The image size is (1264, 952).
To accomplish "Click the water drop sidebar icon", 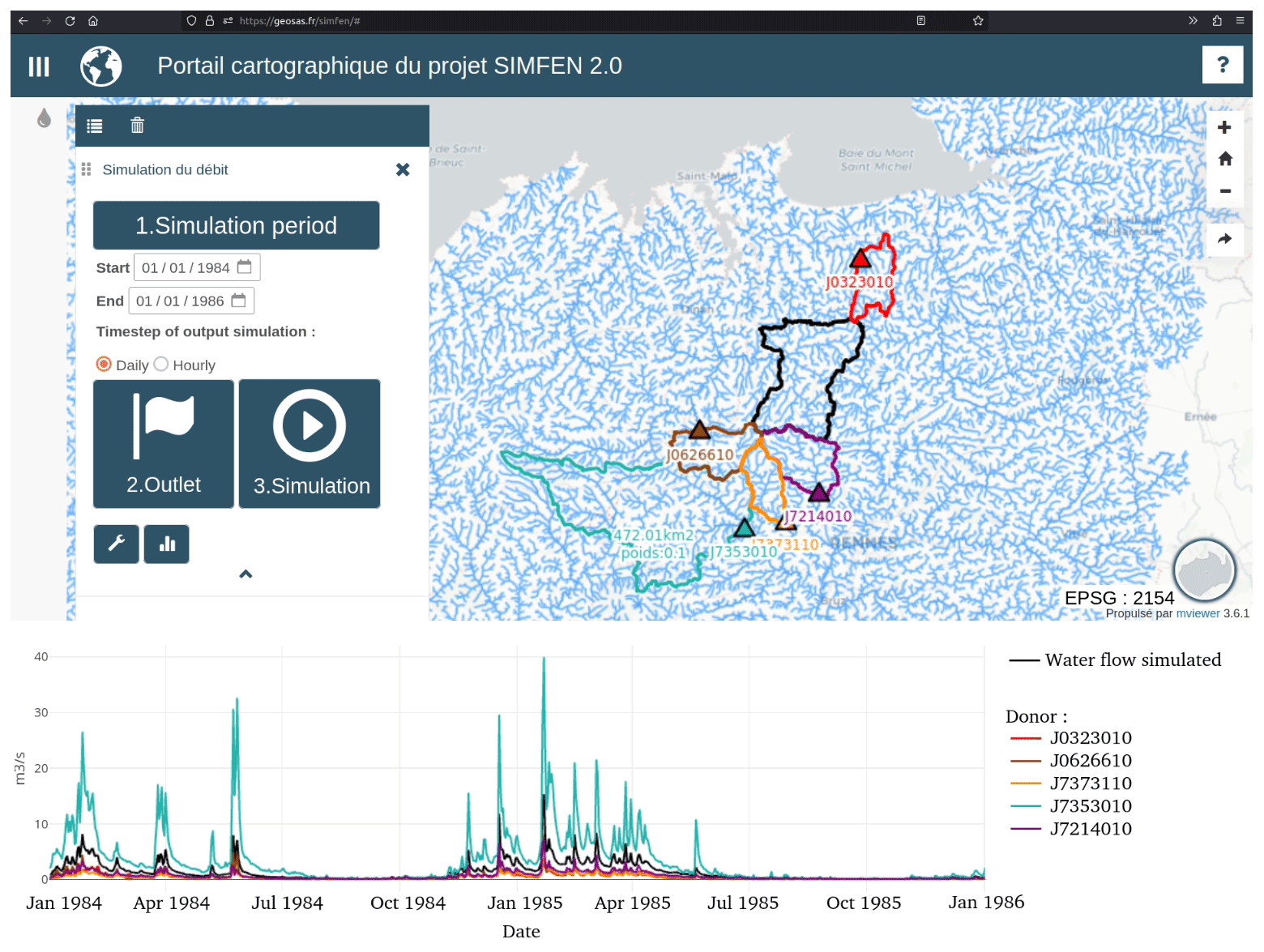I will 45,118.
